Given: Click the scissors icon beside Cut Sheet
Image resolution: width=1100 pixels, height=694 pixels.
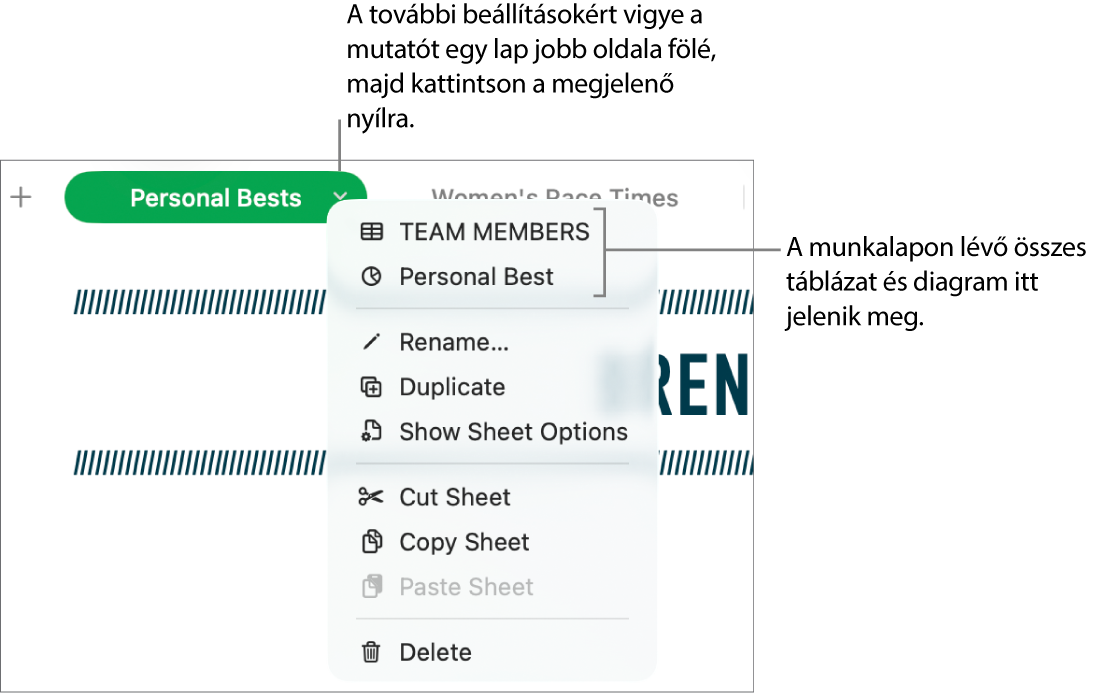Looking at the screenshot, I should (371, 497).
